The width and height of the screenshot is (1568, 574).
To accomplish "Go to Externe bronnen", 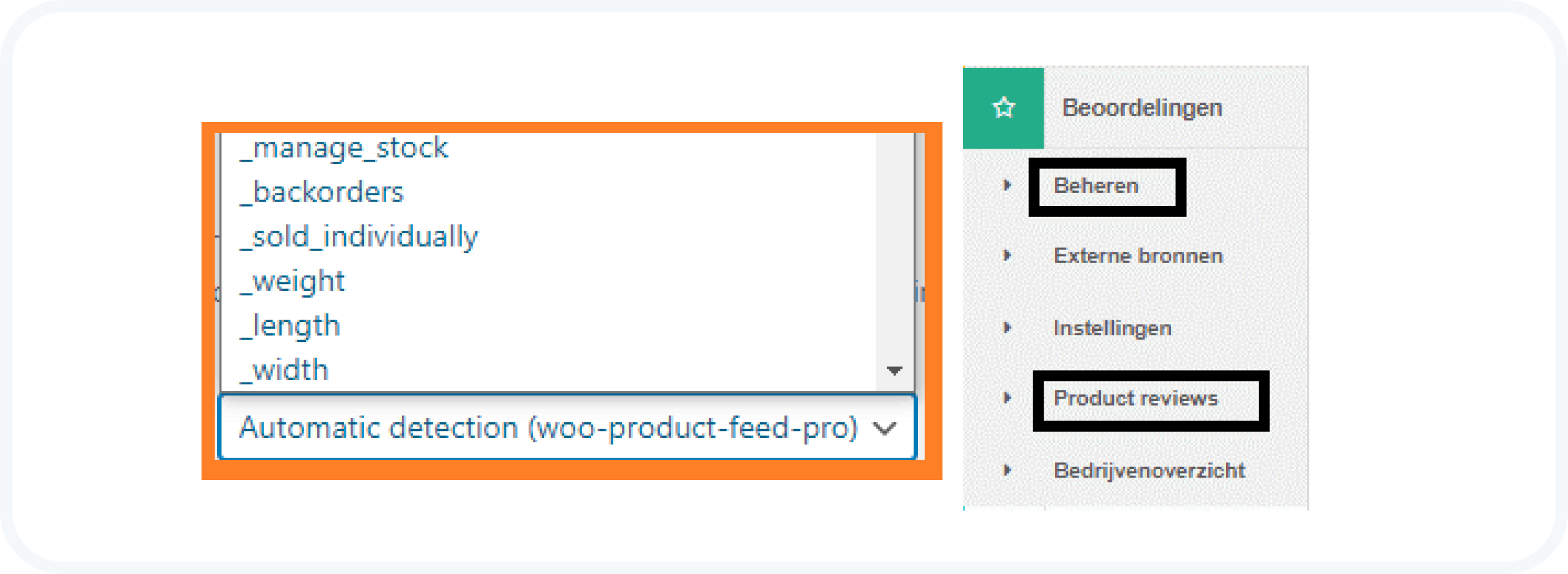I will click(x=1138, y=256).
